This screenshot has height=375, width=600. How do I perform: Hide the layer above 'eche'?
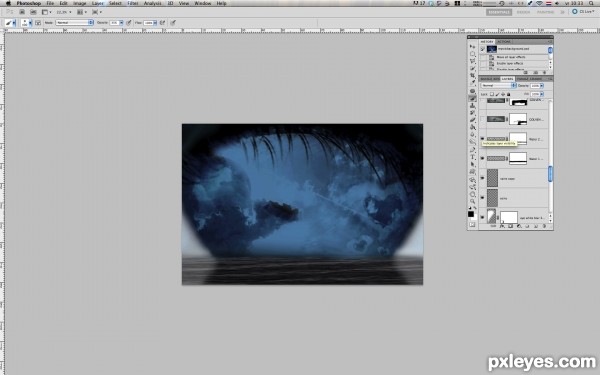tap(483, 178)
